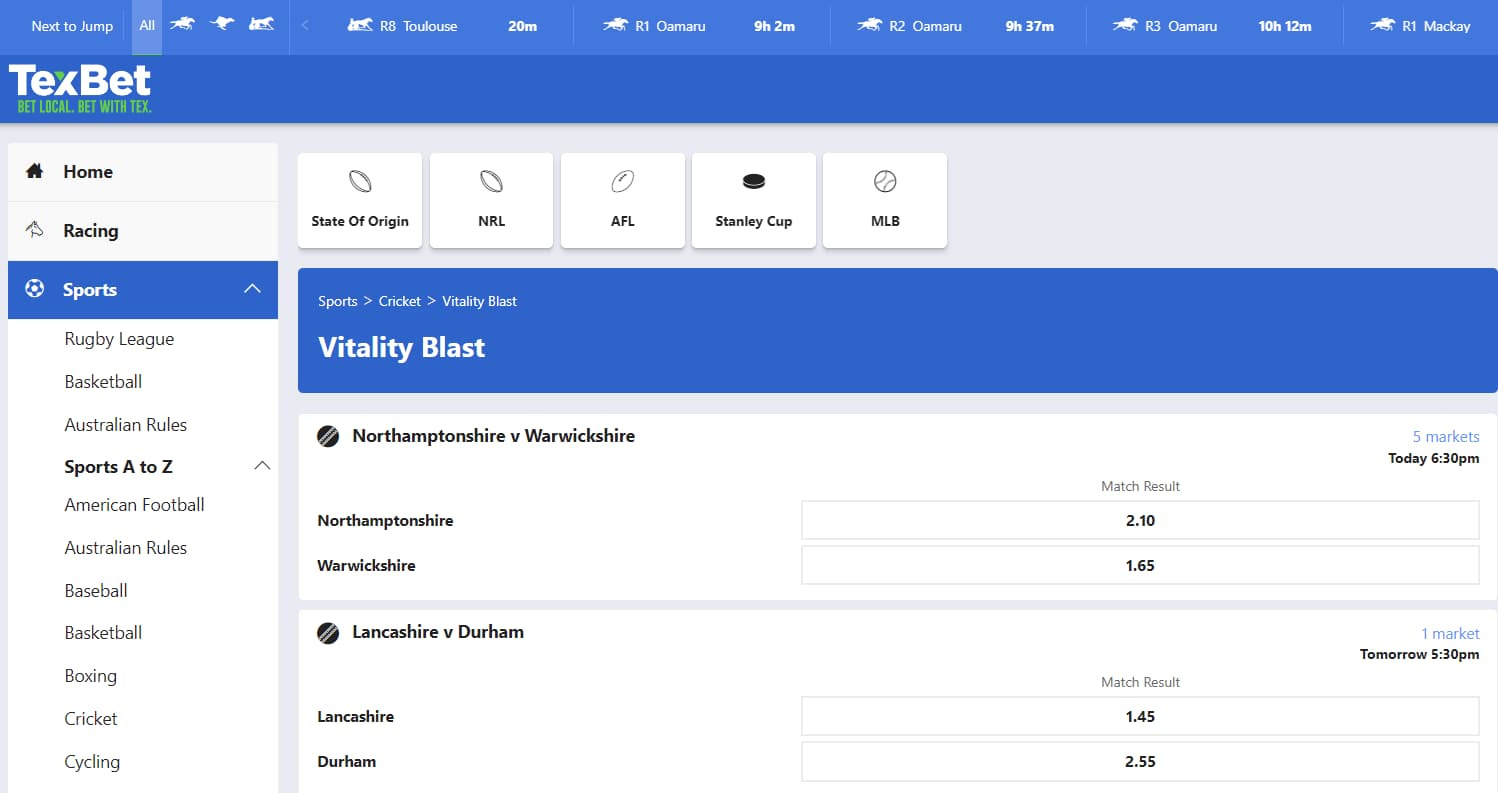This screenshot has height=793, width=1498.
Task: Bet on Lancashire at 1.45
Action: click(1140, 716)
